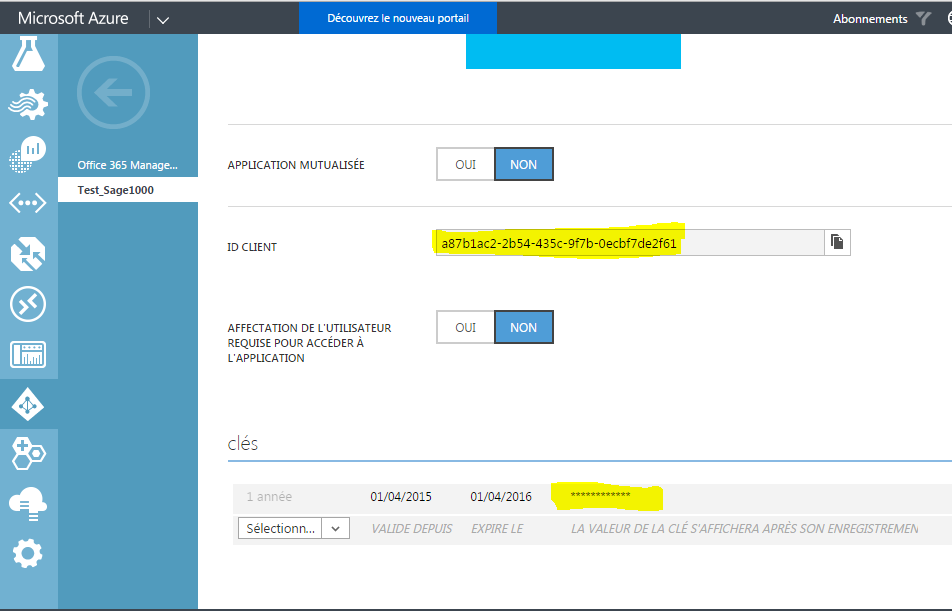Click the ID CLIENT label
952x611 pixels.
click(252, 247)
